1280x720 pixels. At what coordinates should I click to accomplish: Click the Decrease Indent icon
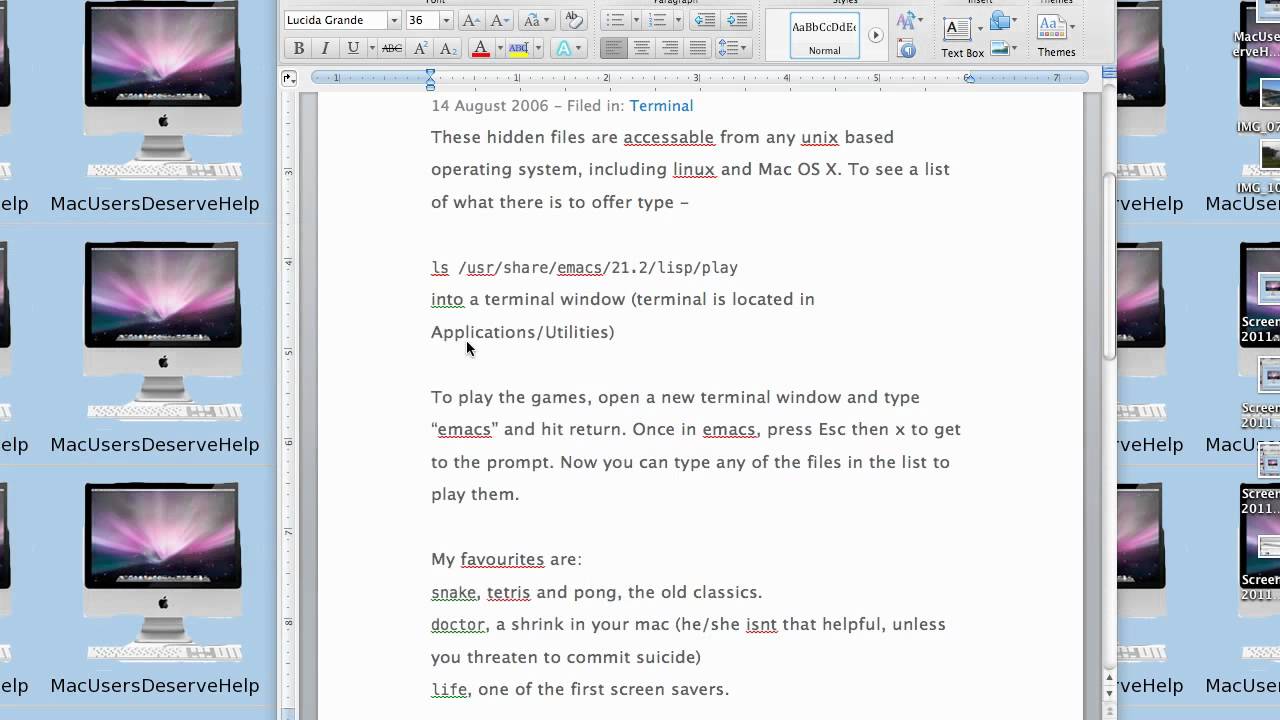(x=706, y=20)
